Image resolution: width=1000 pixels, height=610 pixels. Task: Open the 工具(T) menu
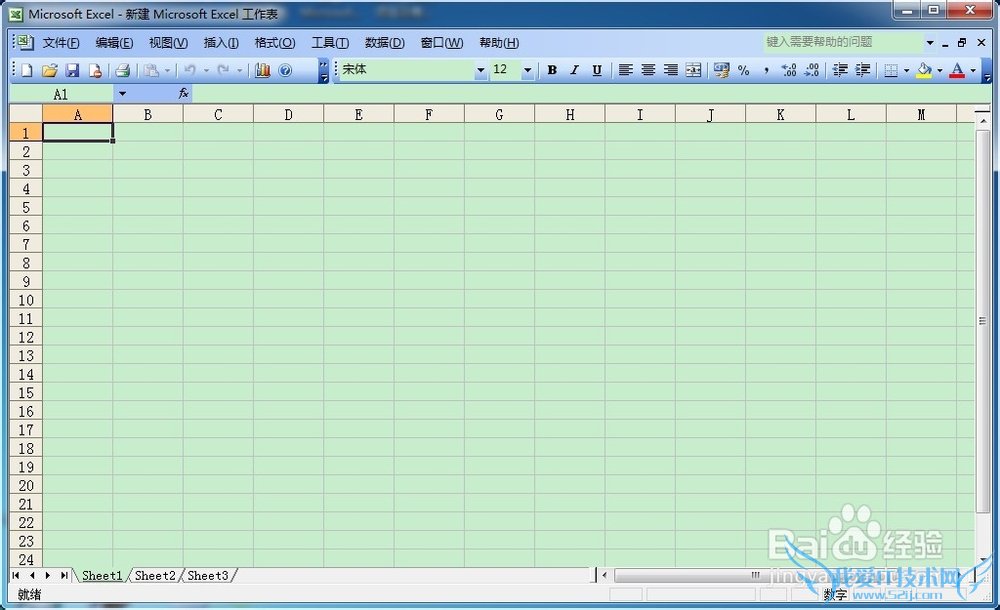click(330, 43)
